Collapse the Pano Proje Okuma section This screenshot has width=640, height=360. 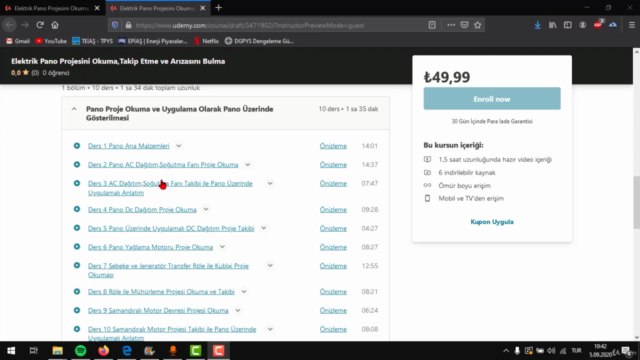click(74, 109)
